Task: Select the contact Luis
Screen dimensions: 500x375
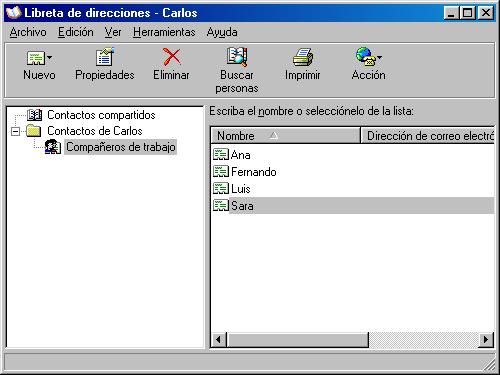Action: coord(241,189)
